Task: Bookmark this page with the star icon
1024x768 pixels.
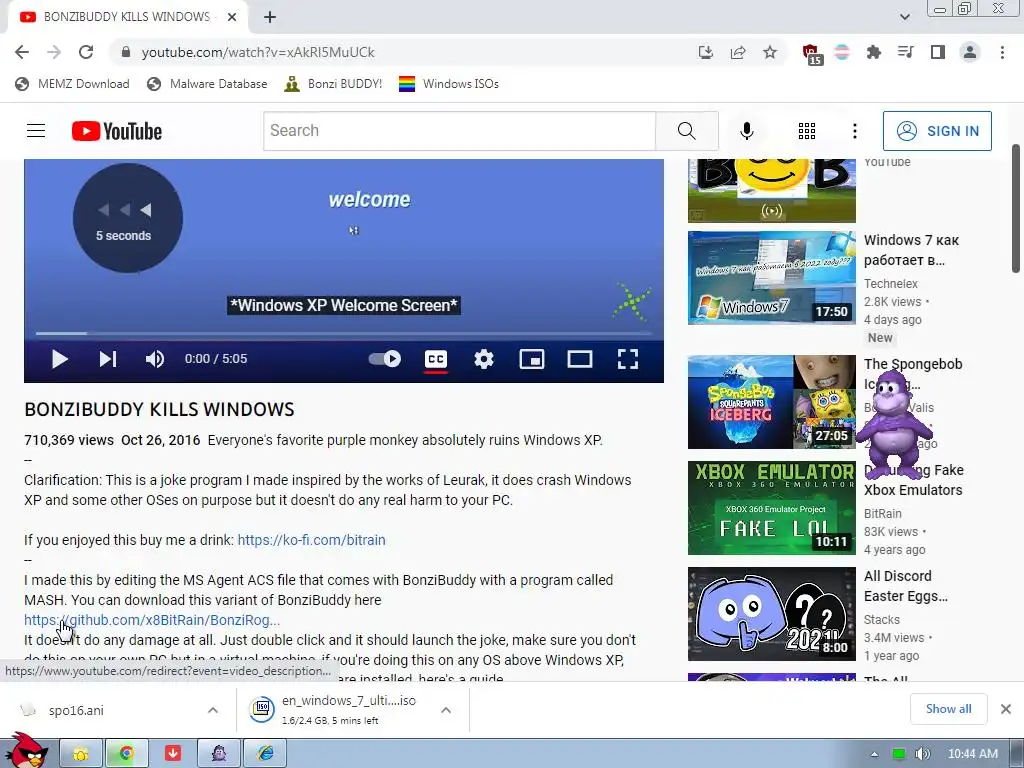Action: pyautogui.click(x=770, y=52)
